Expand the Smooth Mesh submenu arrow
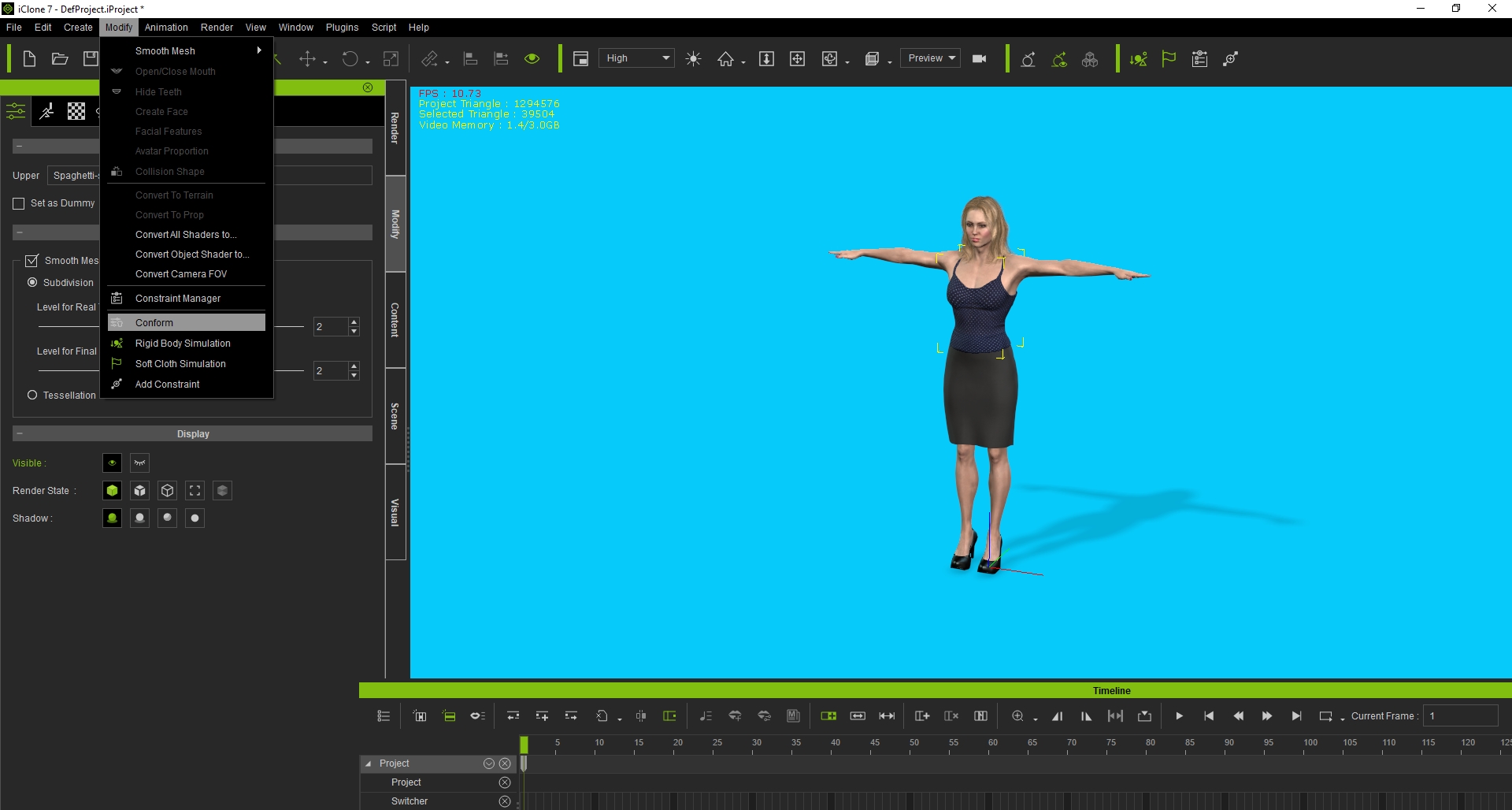This screenshot has width=1512, height=810. (x=259, y=50)
